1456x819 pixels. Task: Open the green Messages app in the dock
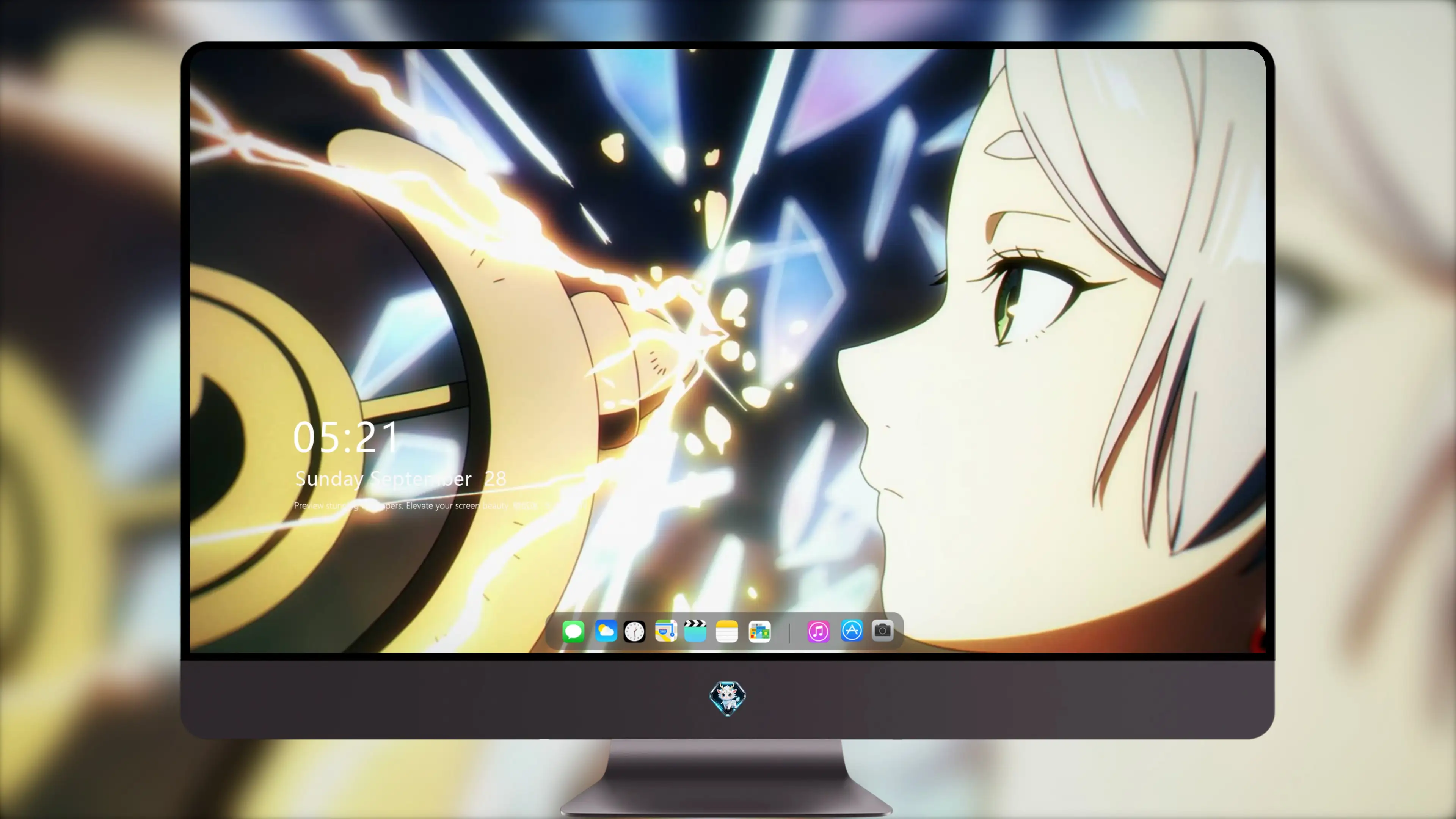click(x=573, y=631)
